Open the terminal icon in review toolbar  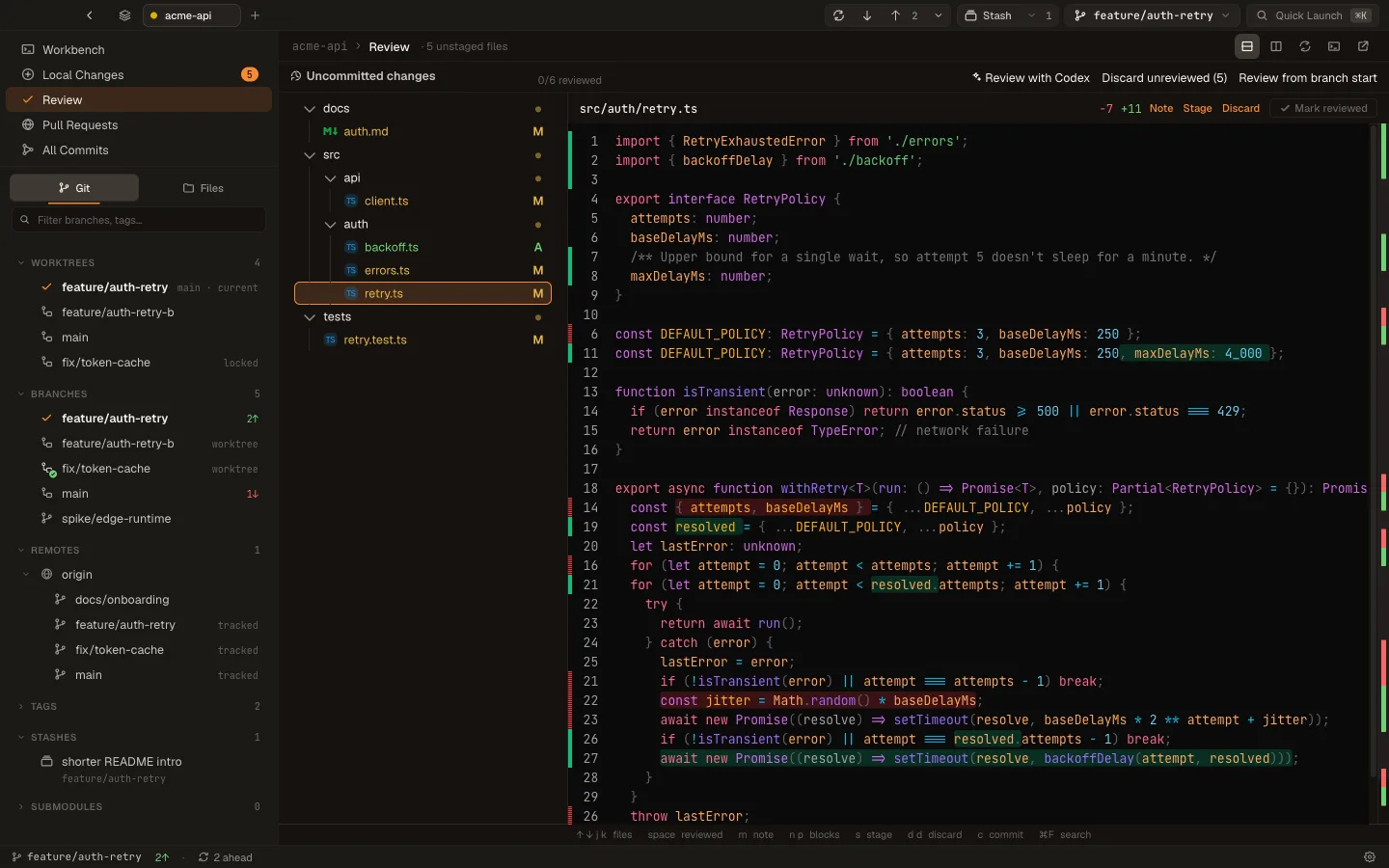[x=1334, y=46]
